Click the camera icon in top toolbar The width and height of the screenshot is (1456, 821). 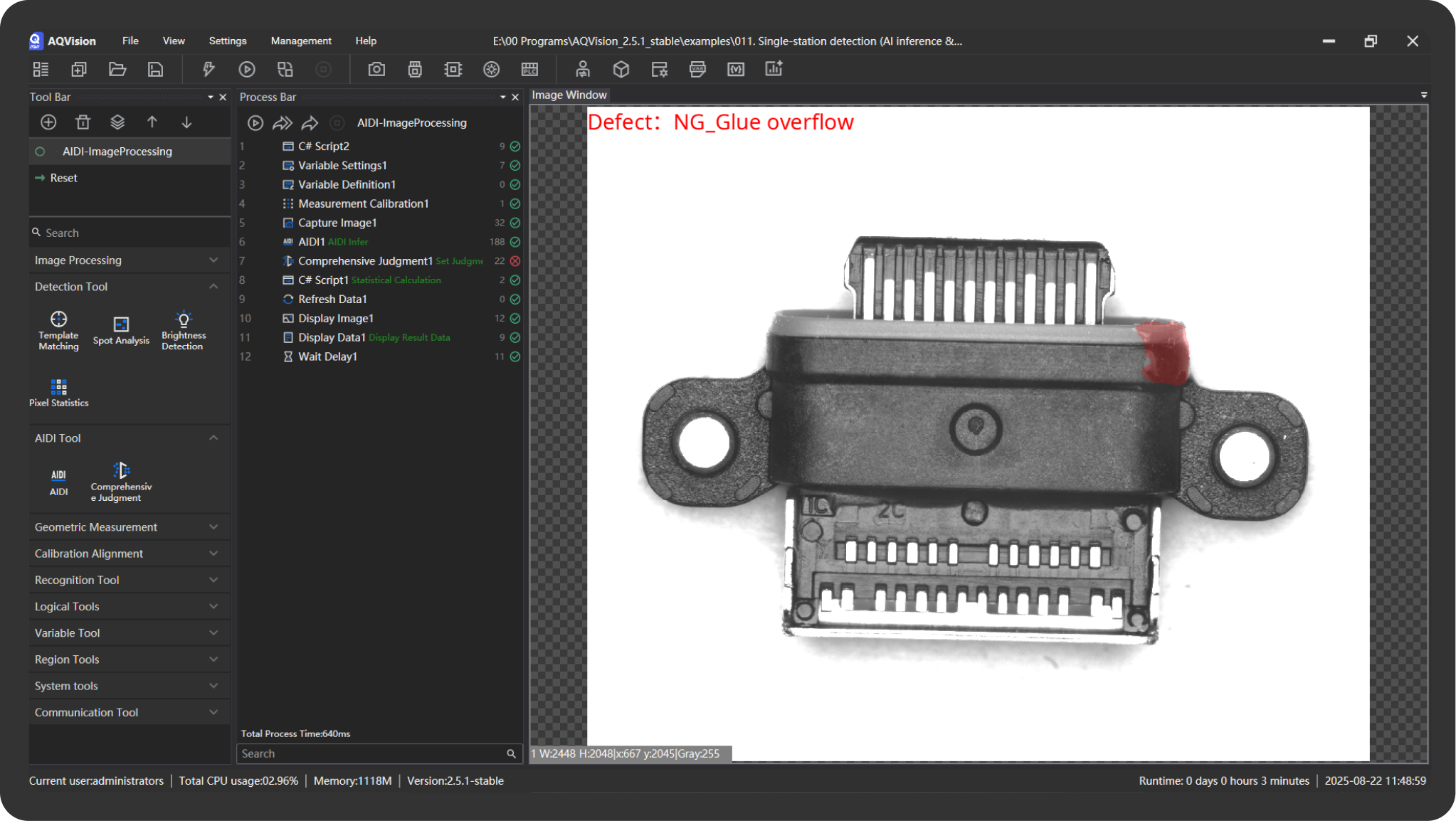pyautogui.click(x=376, y=69)
